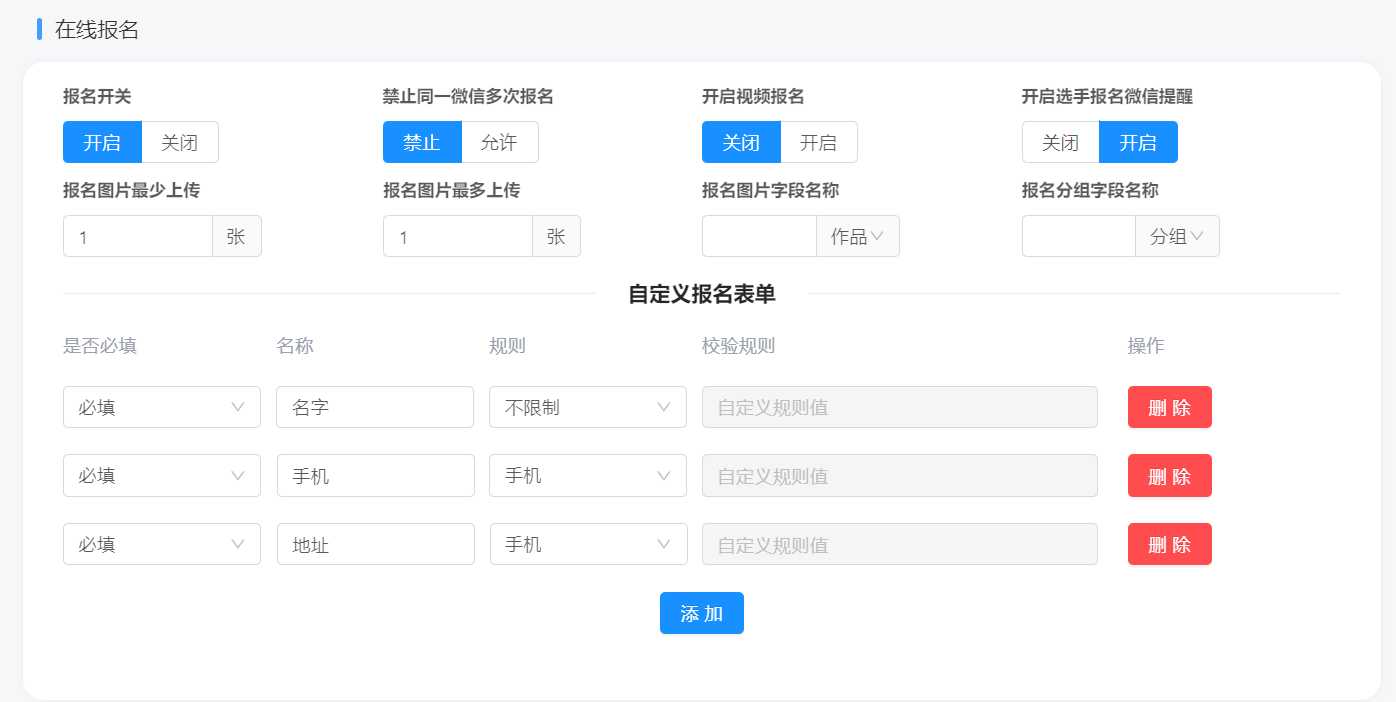Expand 必填 dropdown in the 名字 row

tap(162, 407)
